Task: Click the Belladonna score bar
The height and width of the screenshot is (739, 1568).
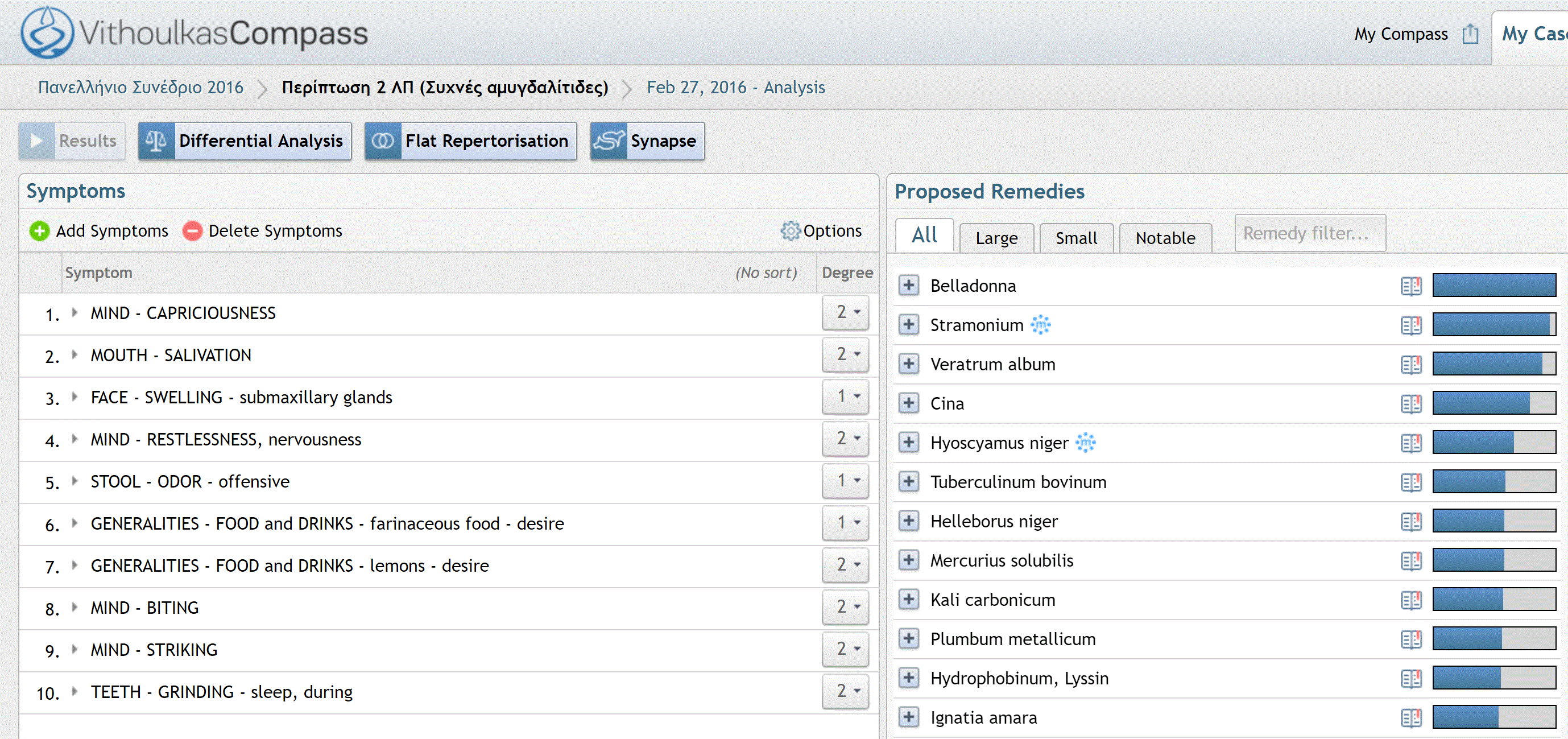Action: point(1493,286)
